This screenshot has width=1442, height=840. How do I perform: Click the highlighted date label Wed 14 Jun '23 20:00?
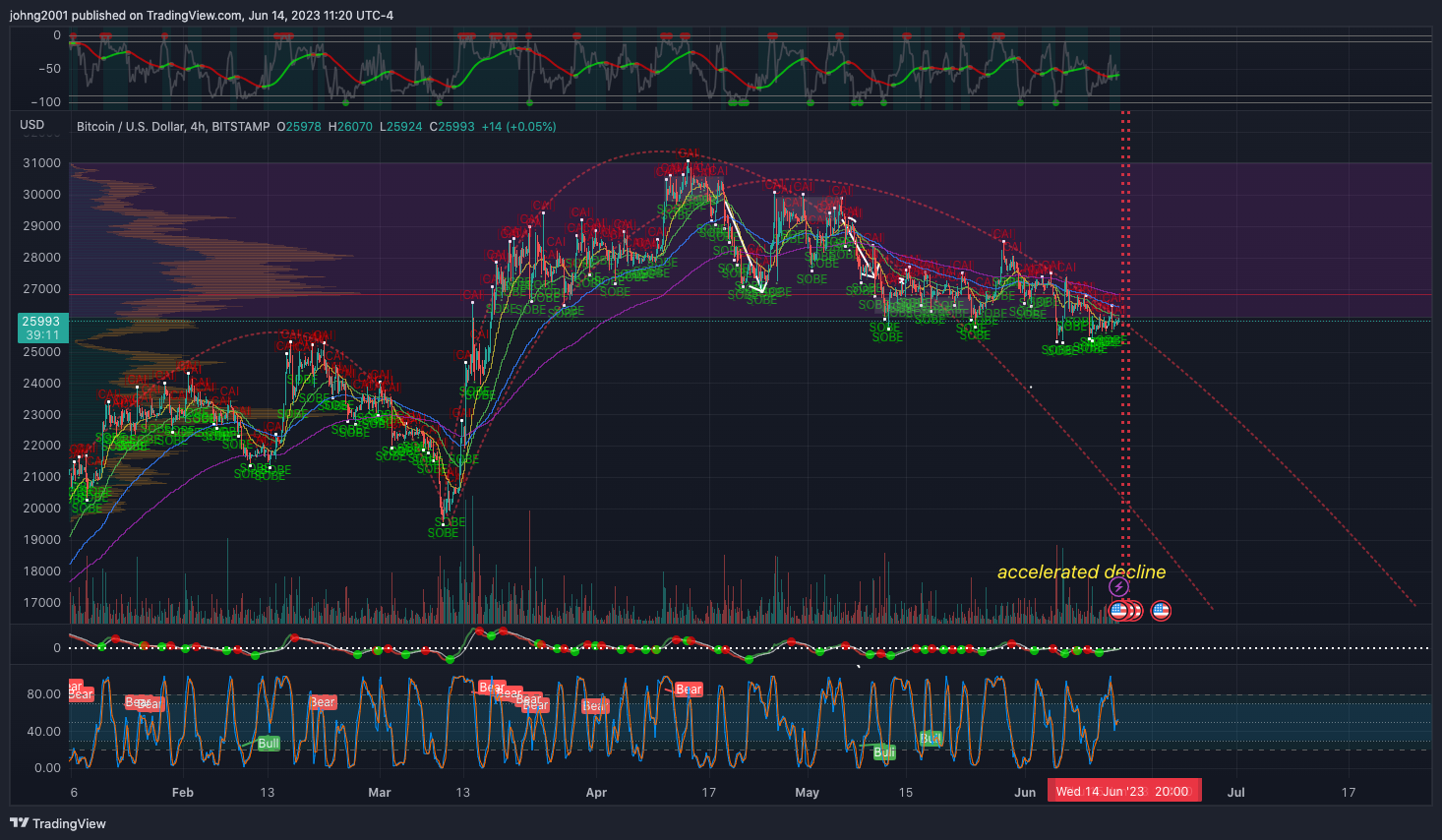[x=1124, y=792]
